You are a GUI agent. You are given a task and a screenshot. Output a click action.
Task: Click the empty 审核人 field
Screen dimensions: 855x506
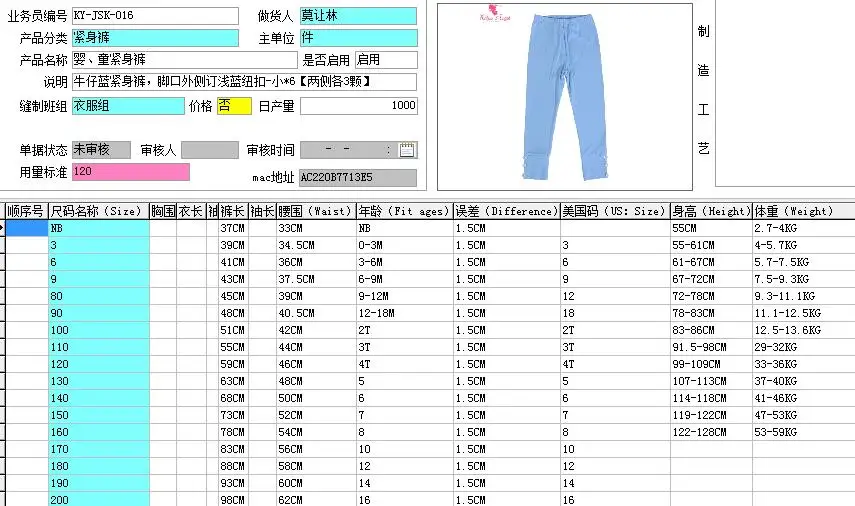[x=210, y=149]
